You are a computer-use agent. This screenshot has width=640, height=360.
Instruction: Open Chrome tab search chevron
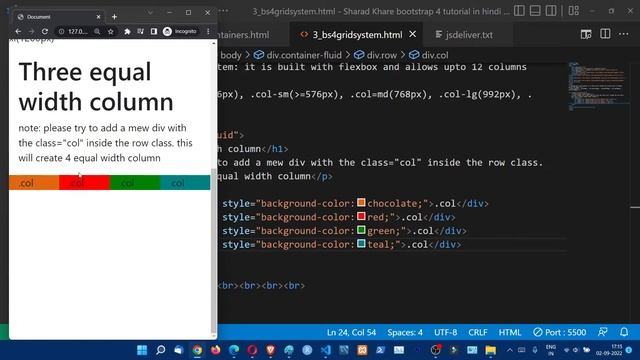[150, 13]
